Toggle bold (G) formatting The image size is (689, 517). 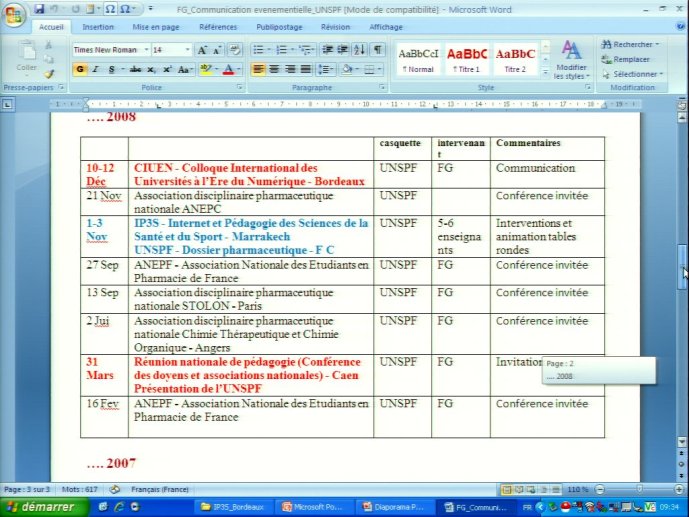(x=80, y=69)
